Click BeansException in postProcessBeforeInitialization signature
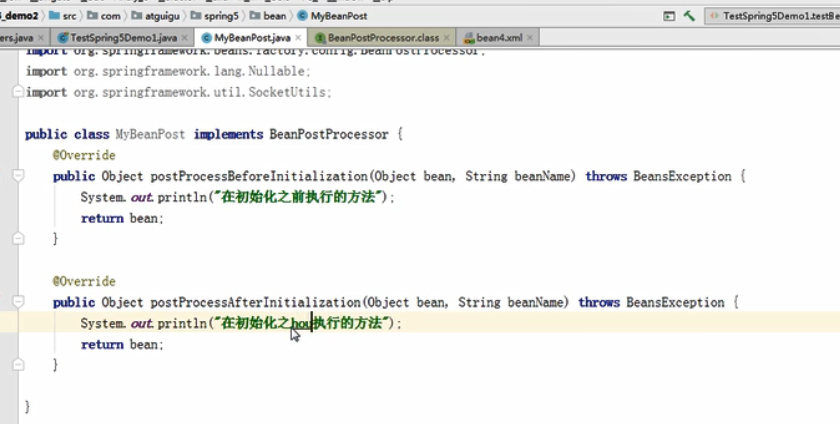Image resolution: width=840 pixels, height=424 pixels. (682, 176)
